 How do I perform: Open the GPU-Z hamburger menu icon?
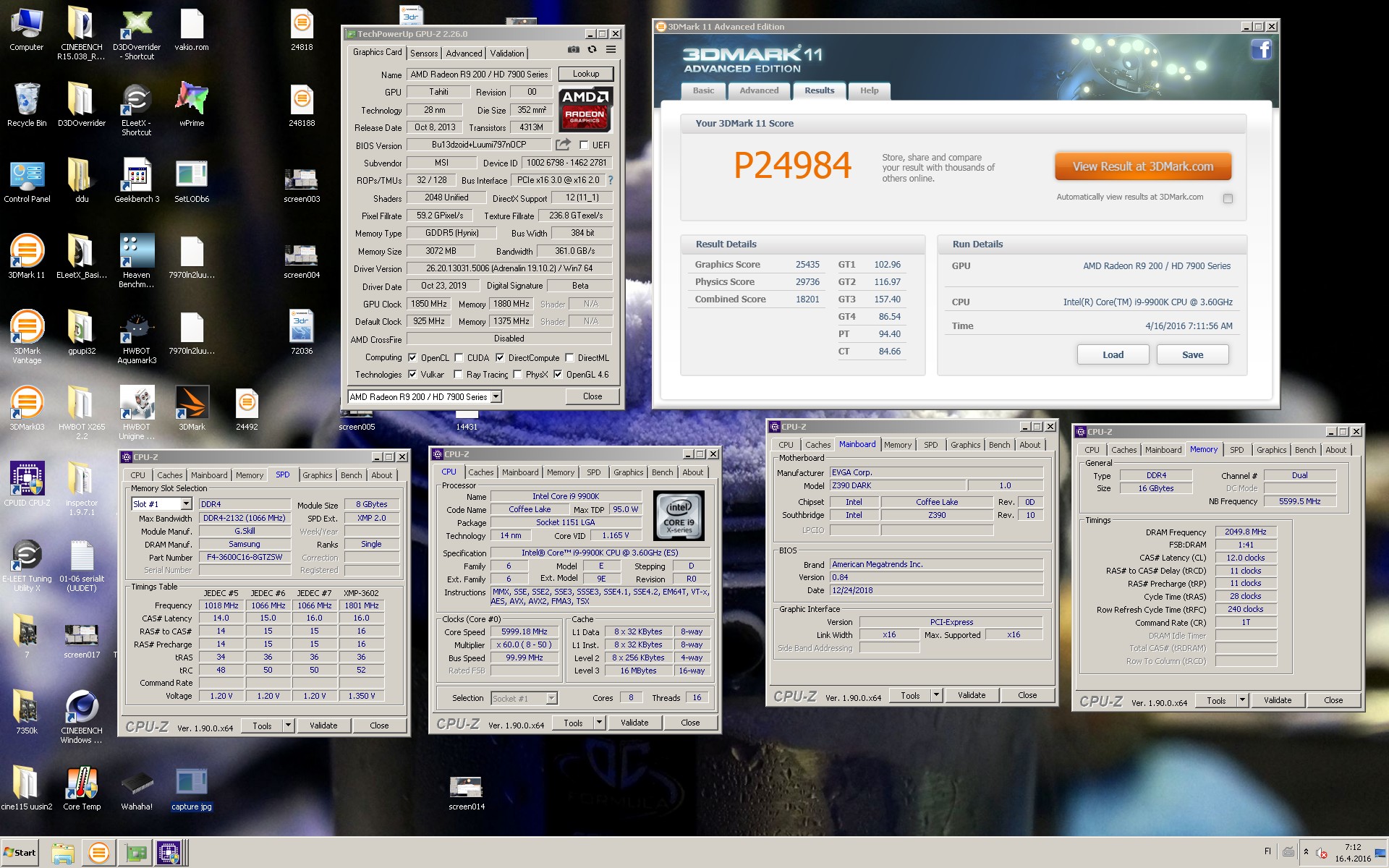pos(611,49)
